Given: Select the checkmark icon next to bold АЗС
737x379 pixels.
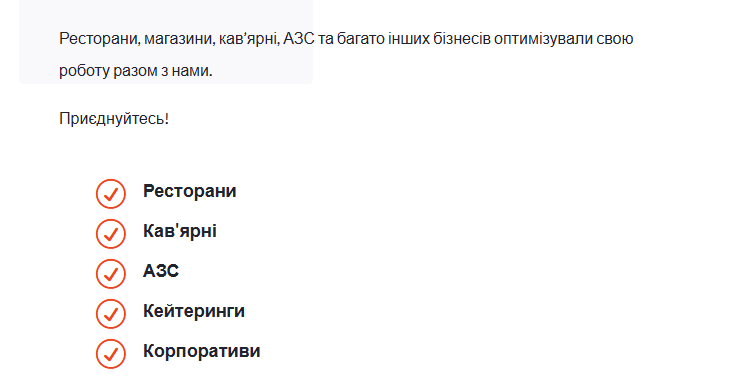Looking at the screenshot, I should point(111,273).
